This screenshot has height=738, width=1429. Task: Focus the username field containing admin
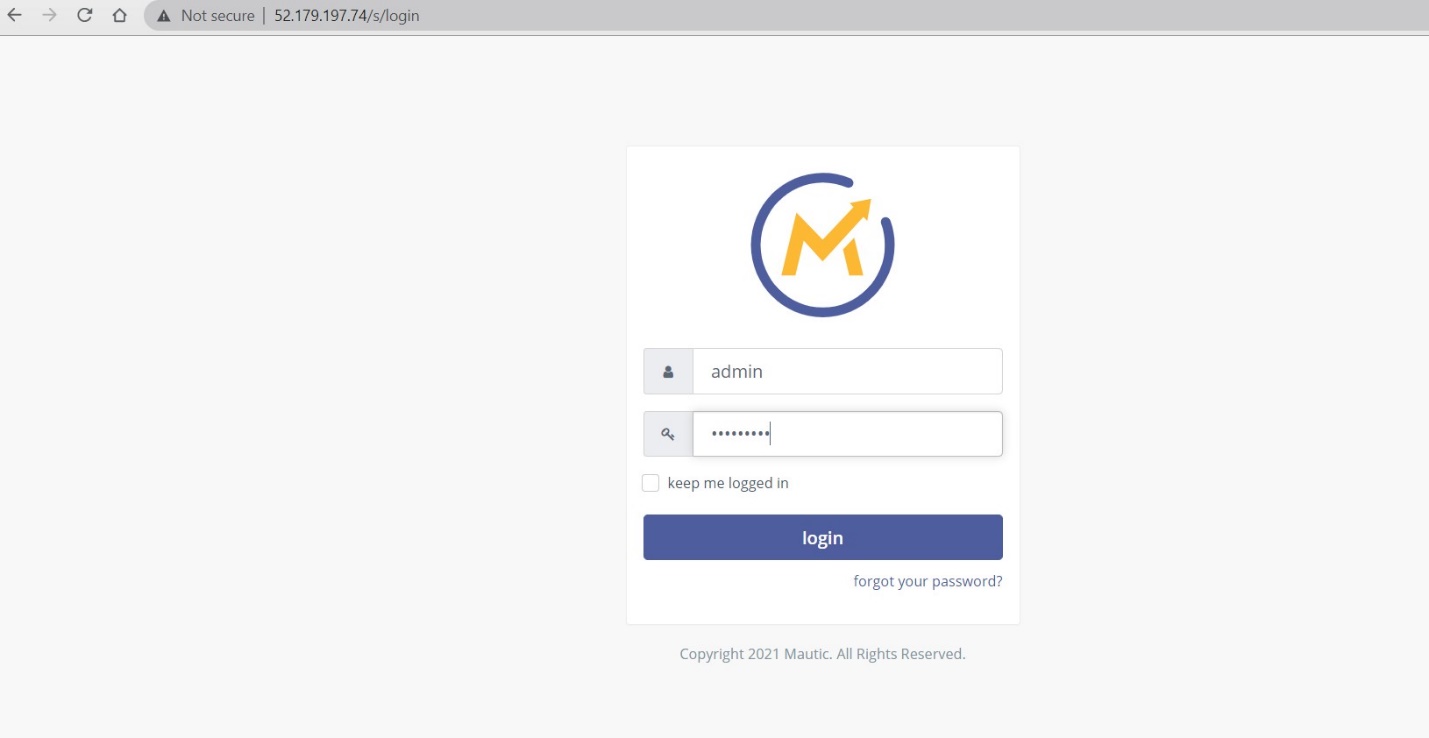pyautogui.click(x=847, y=372)
